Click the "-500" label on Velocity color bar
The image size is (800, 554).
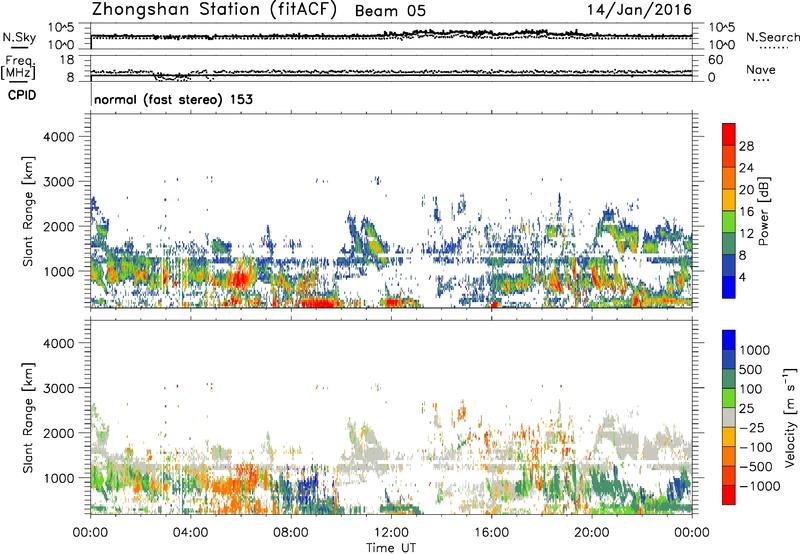[x=756, y=466]
